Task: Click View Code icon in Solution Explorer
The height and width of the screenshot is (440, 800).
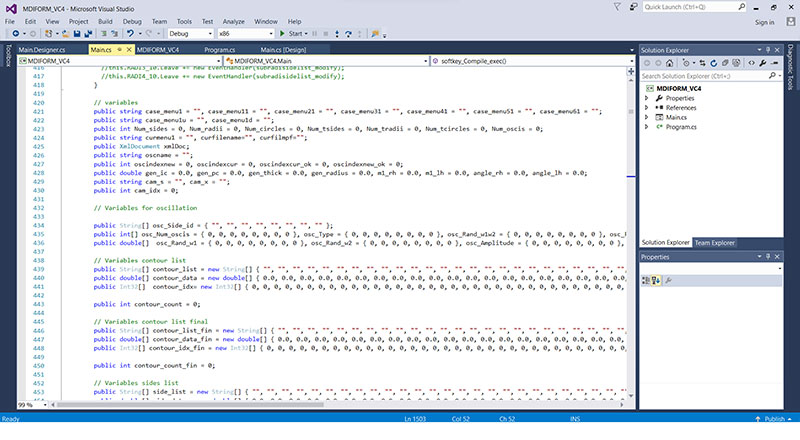Action: 752,63
